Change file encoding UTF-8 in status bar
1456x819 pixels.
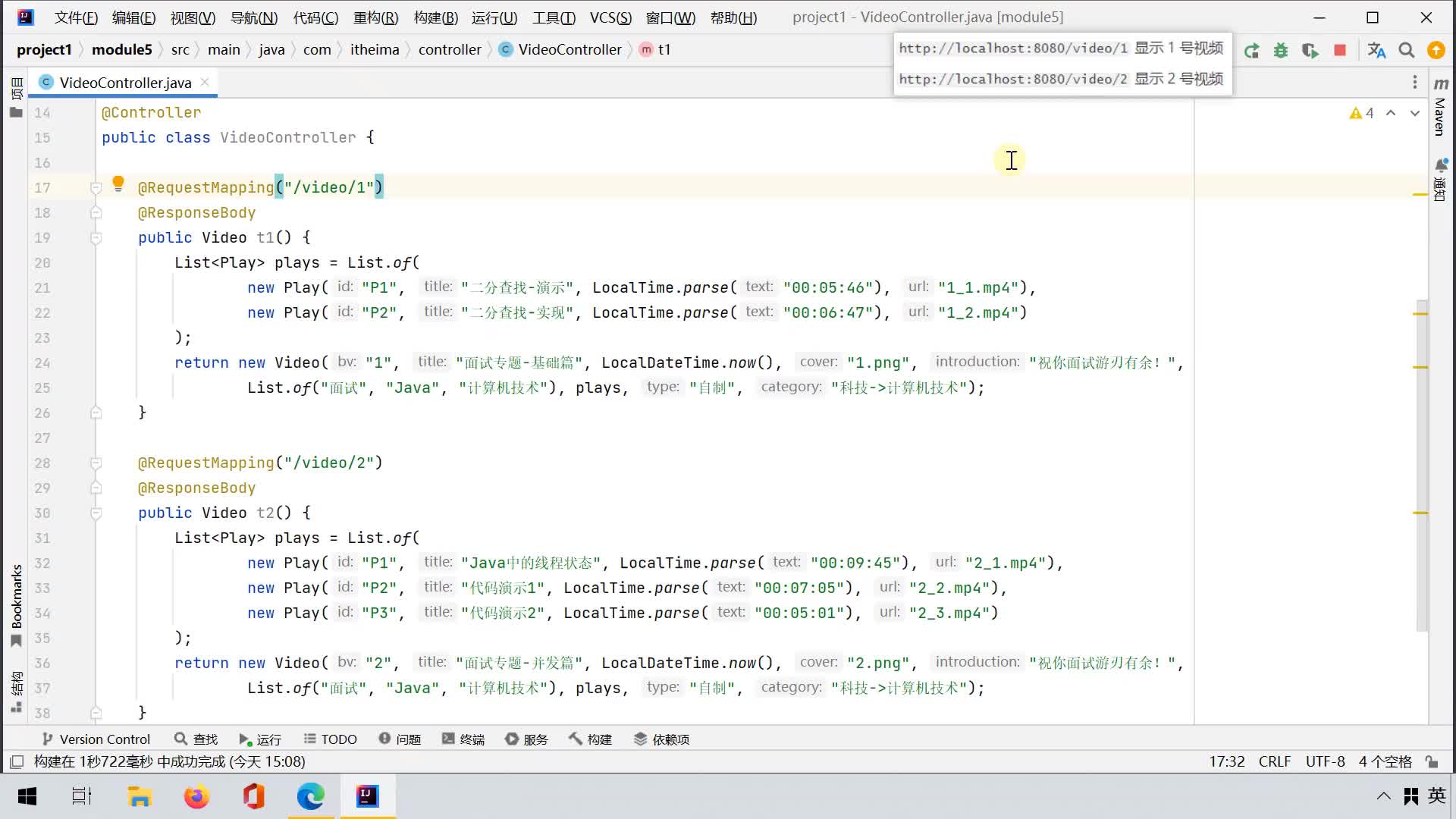1325,761
